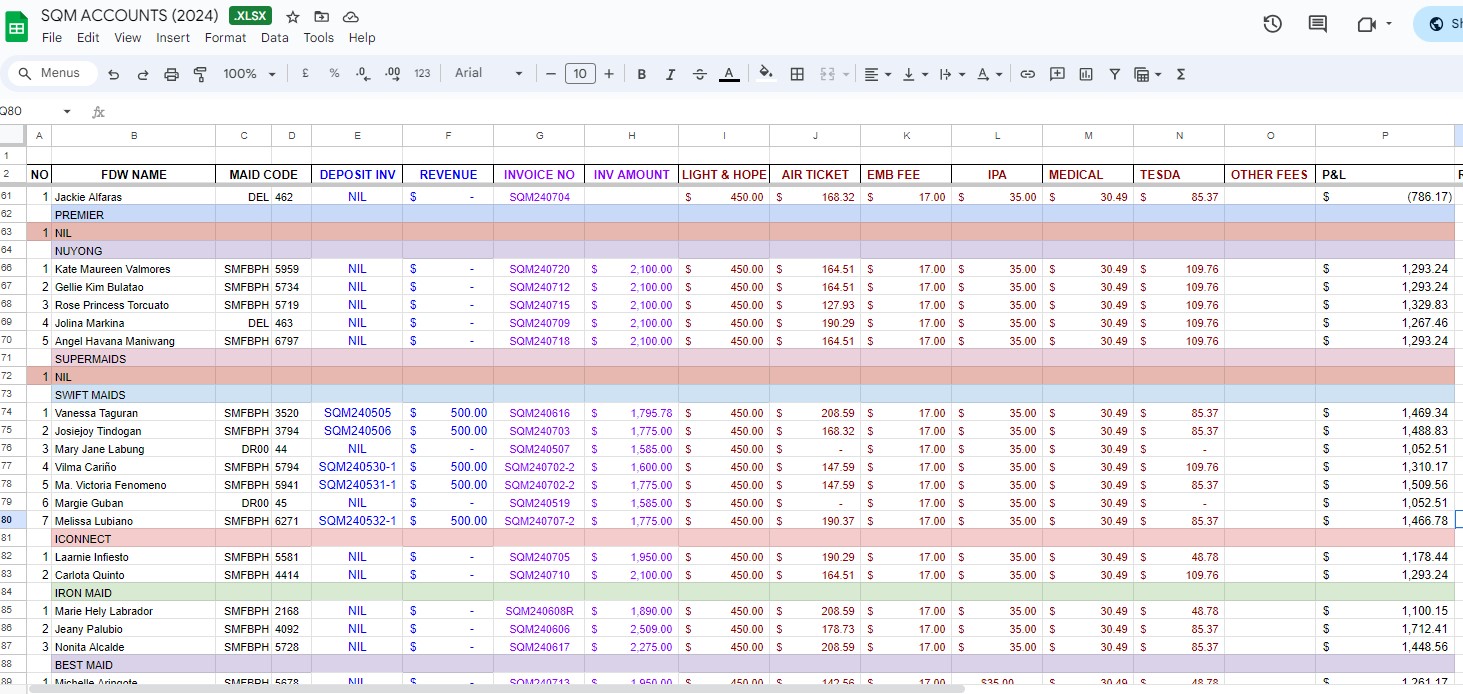Open the Insert menu

173,38
